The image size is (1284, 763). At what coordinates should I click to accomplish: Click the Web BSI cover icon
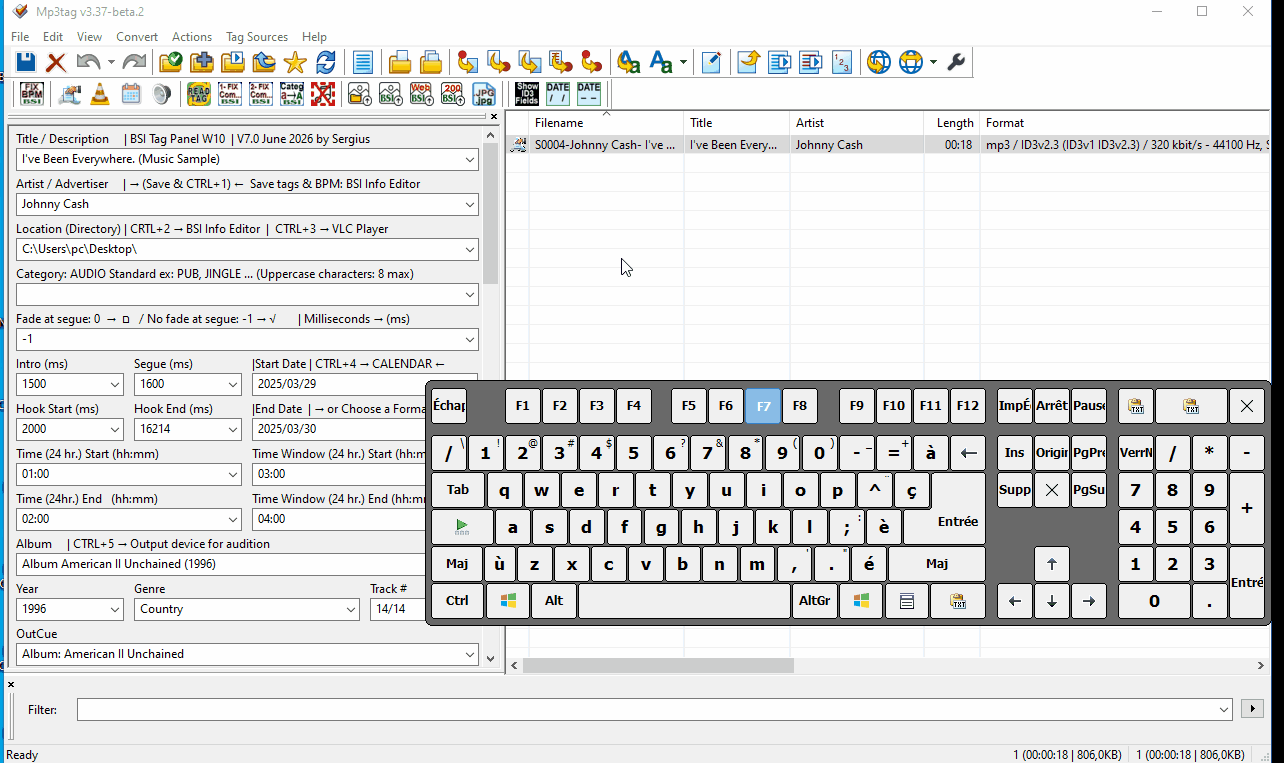(x=422, y=94)
